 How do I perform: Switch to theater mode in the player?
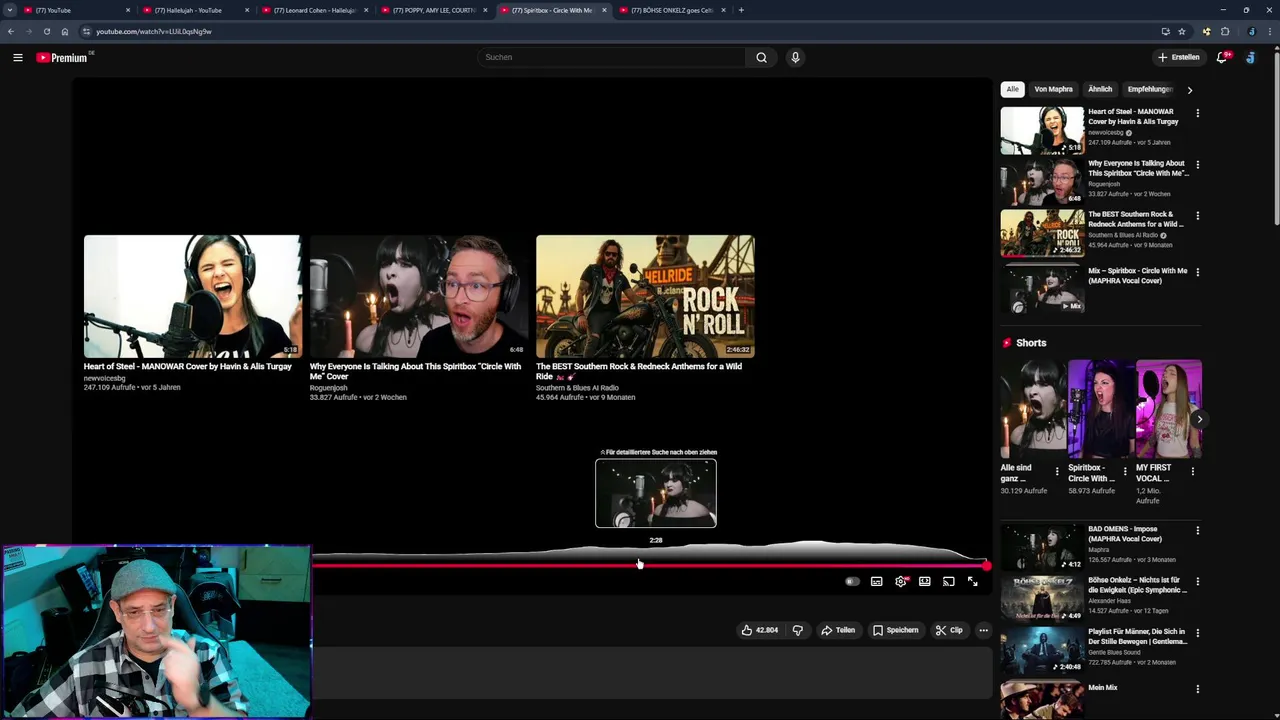point(925,581)
